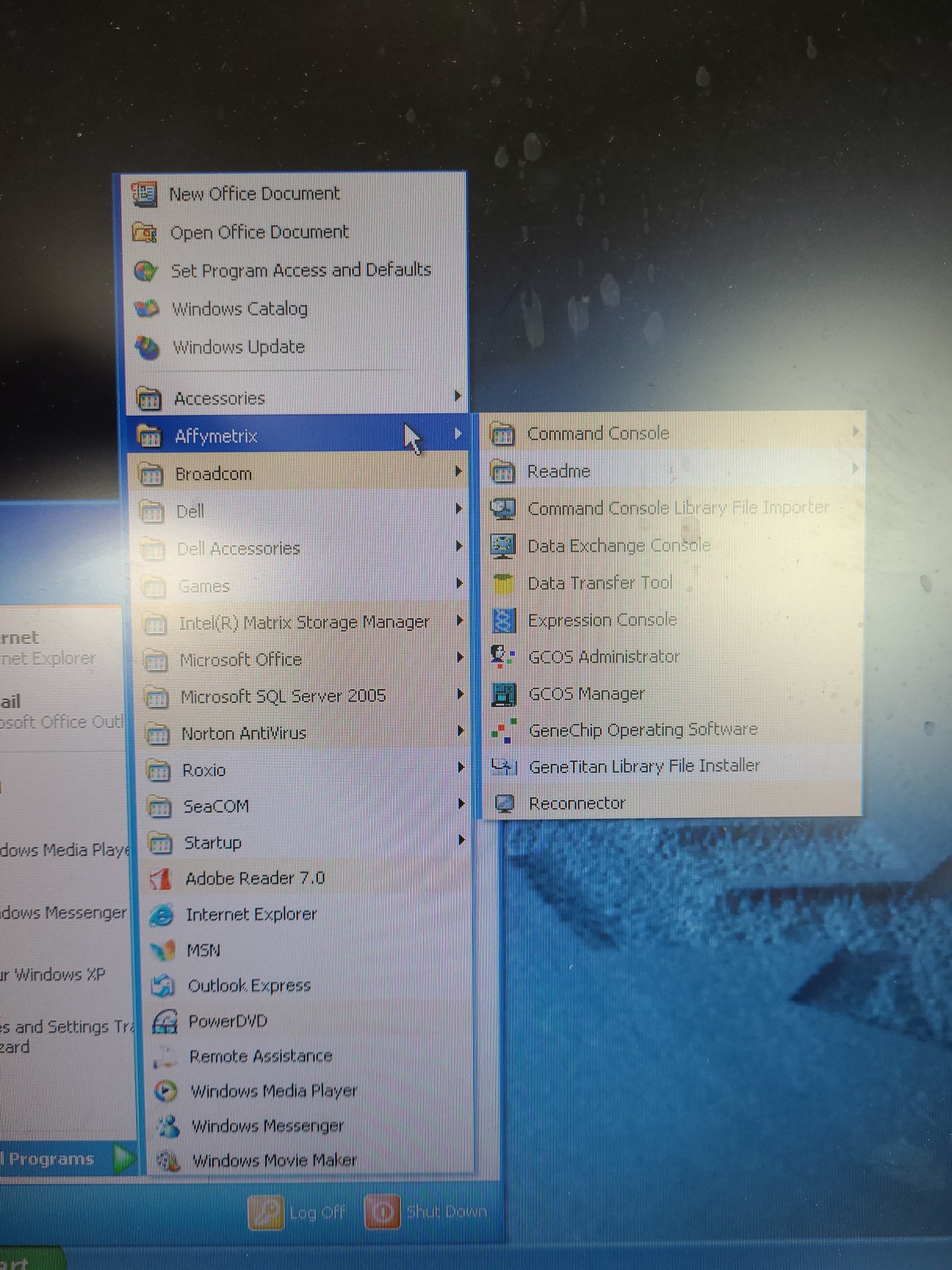Click Windows Messenger in the left start panel
The image size is (952, 1270).
point(63,913)
